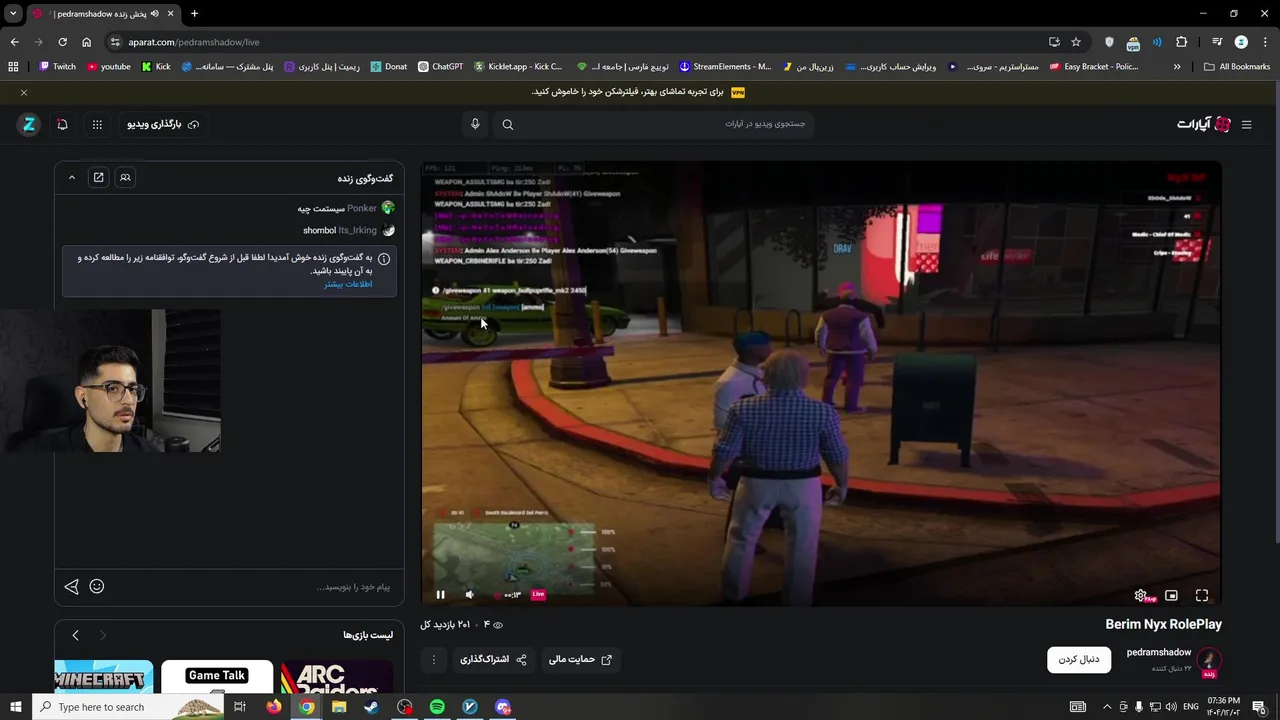Open the StreamElements bookmark
The width and height of the screenshot is (1280, 720).
725,67
